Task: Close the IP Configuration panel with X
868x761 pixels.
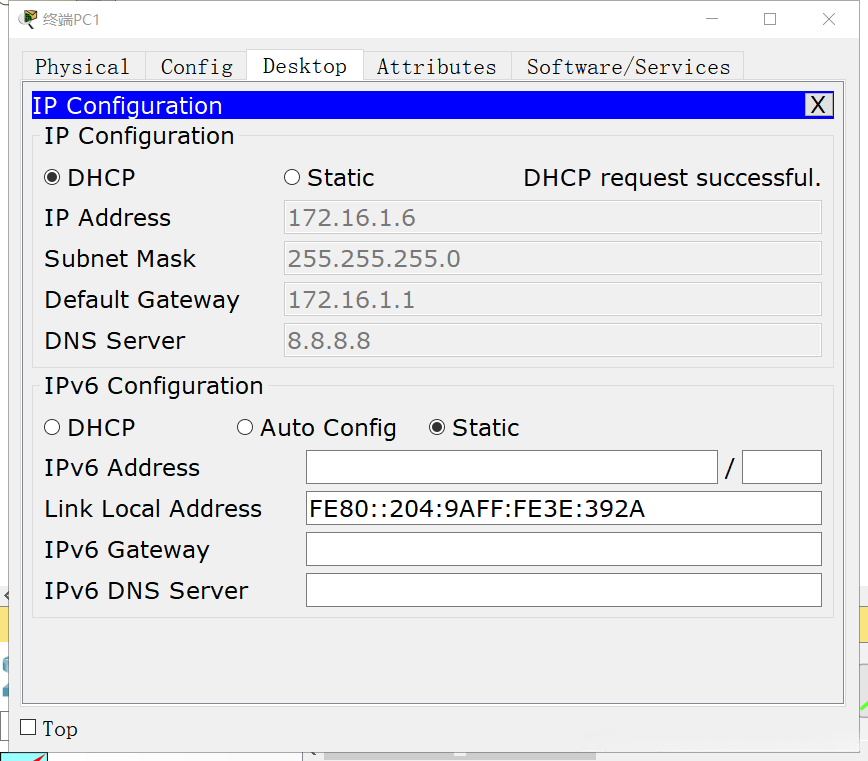Action: 818,105
